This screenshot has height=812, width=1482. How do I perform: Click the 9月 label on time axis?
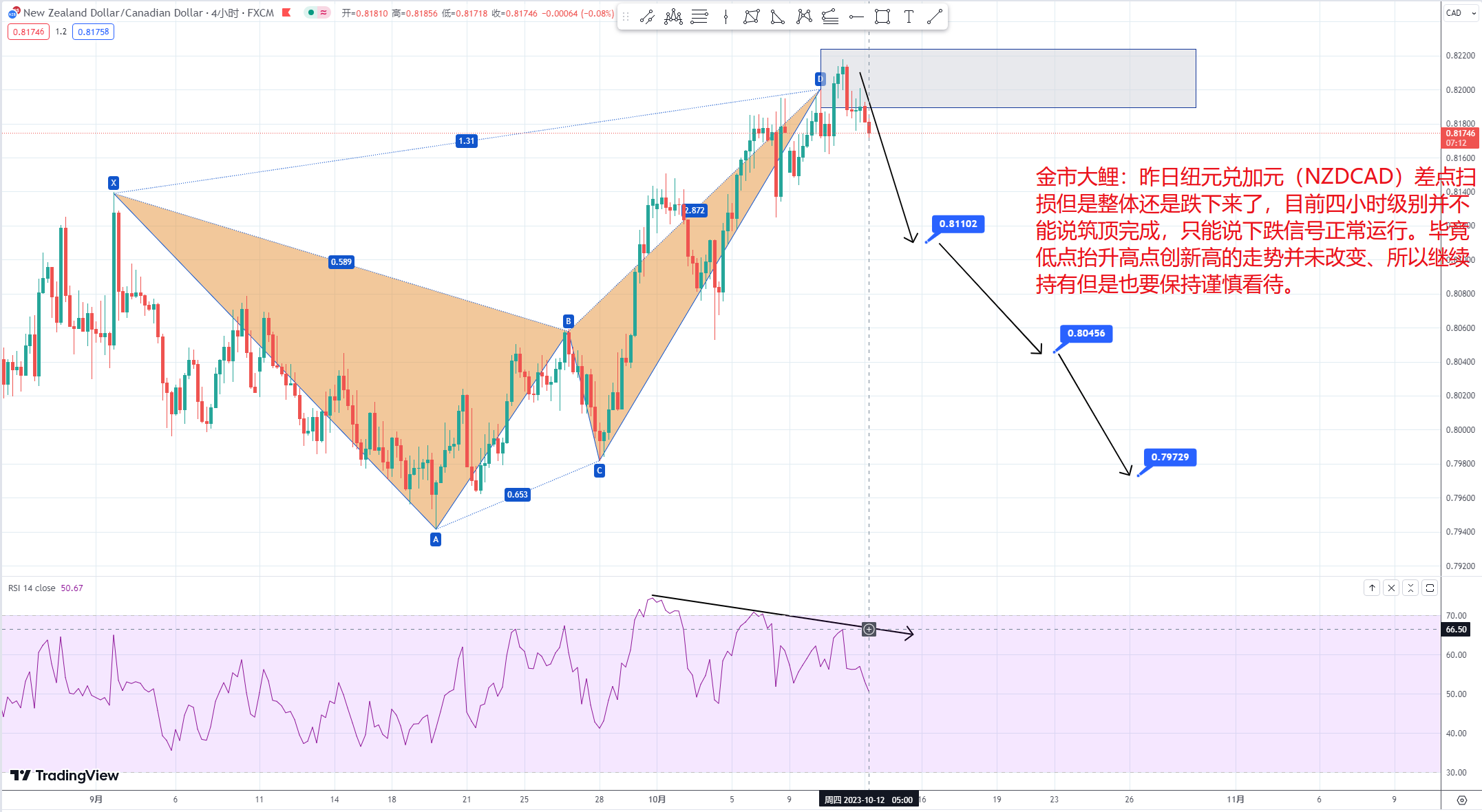(x=96, y=800)
